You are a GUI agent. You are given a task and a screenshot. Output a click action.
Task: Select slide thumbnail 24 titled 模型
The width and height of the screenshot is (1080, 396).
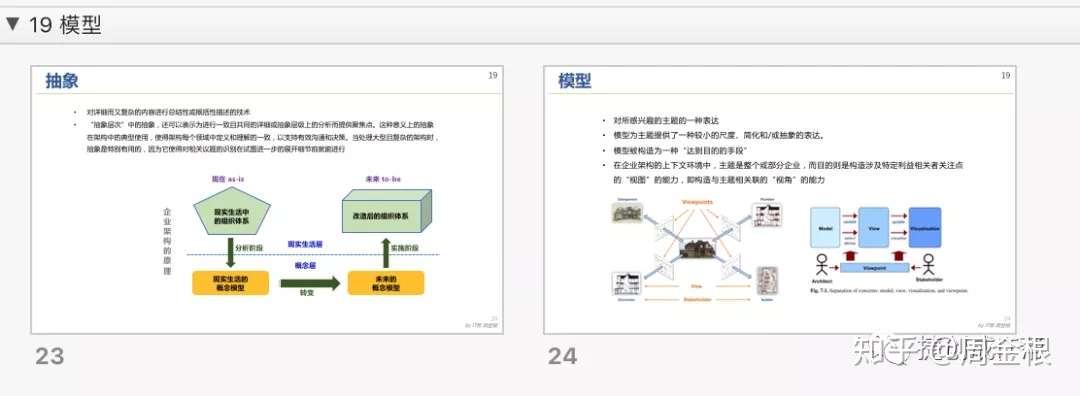[780, 200]
